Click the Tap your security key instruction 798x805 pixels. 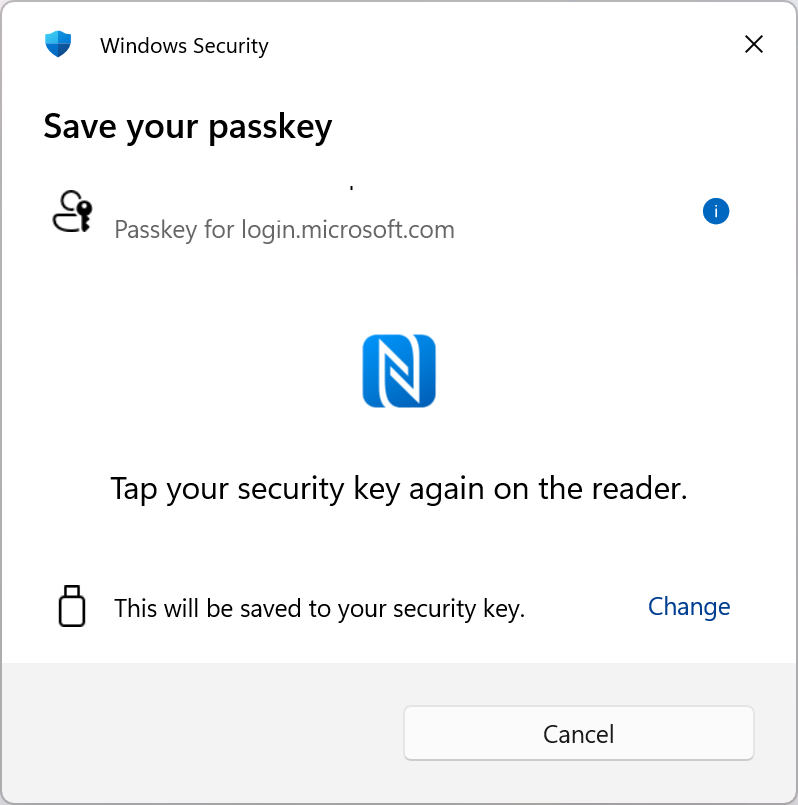399,488
